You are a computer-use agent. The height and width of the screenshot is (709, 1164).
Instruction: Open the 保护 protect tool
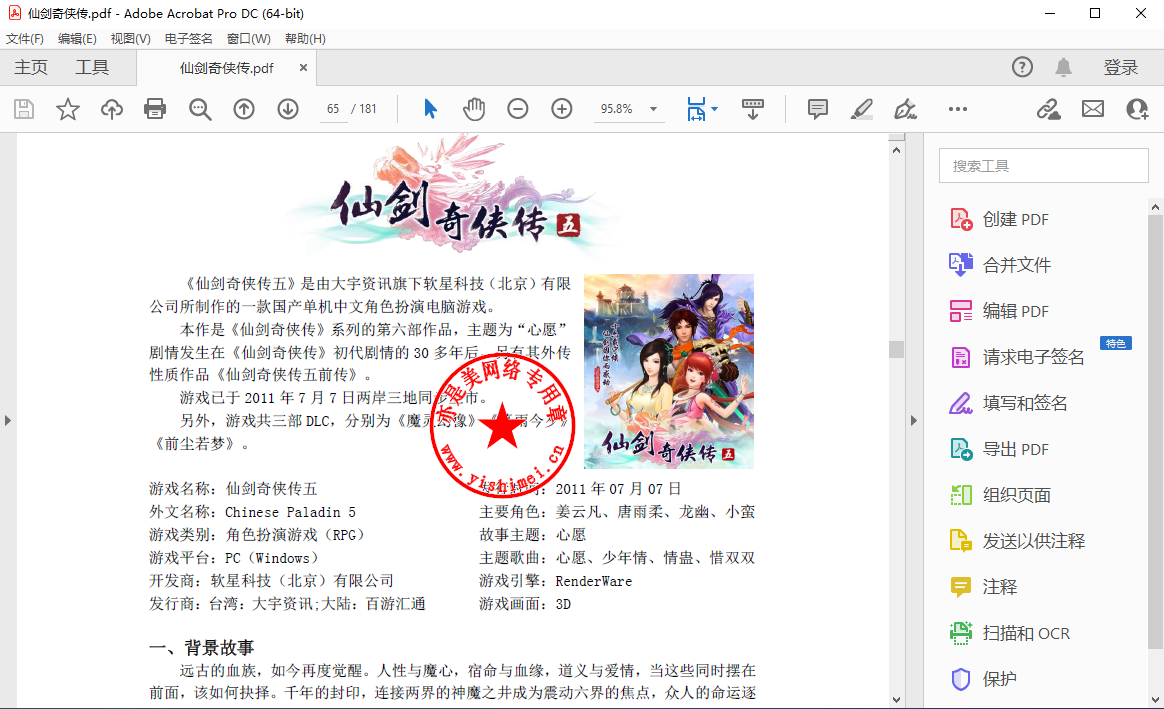984,679
